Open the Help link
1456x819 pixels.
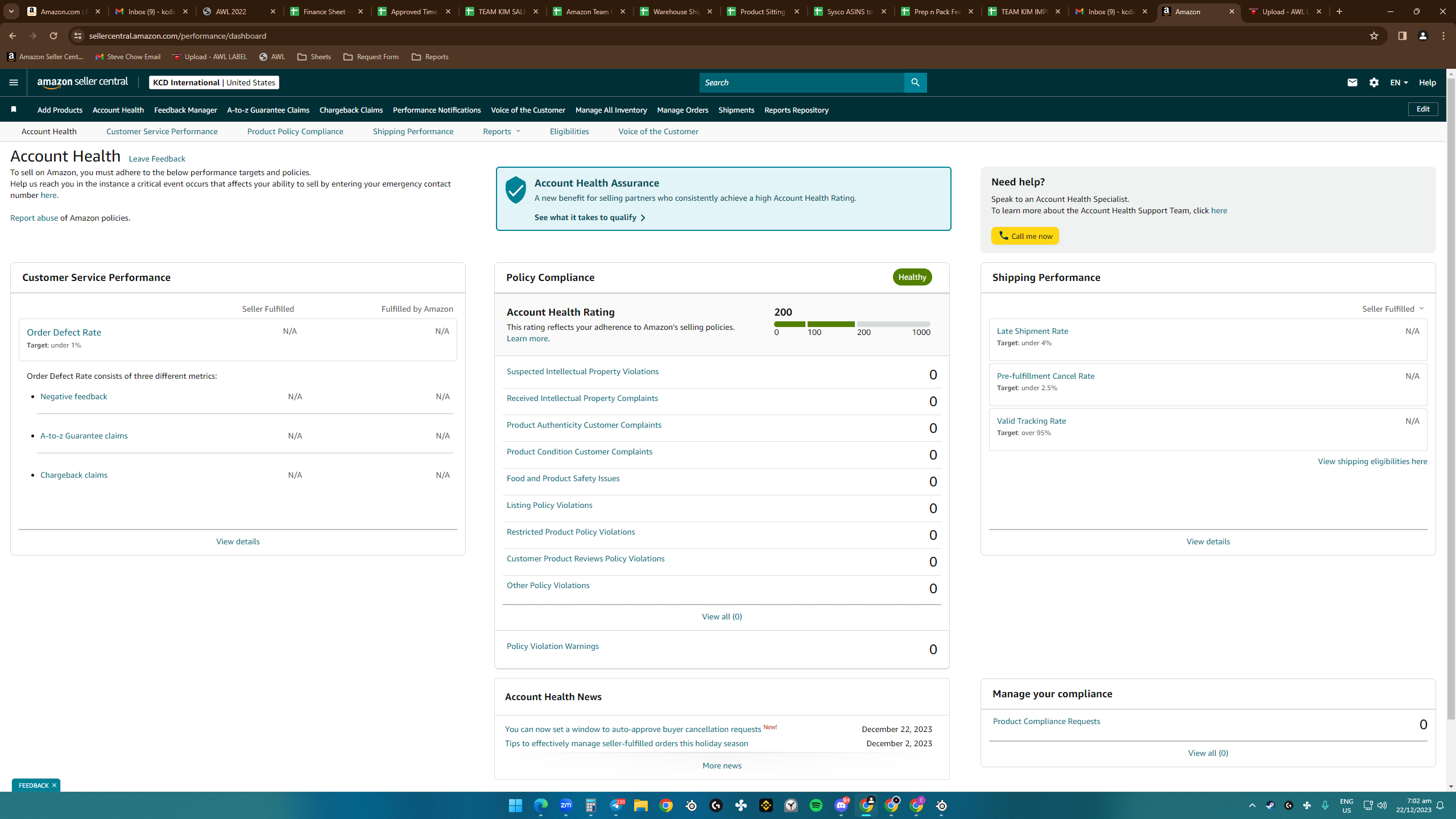pyautogui.click(x=1428, y=82)
